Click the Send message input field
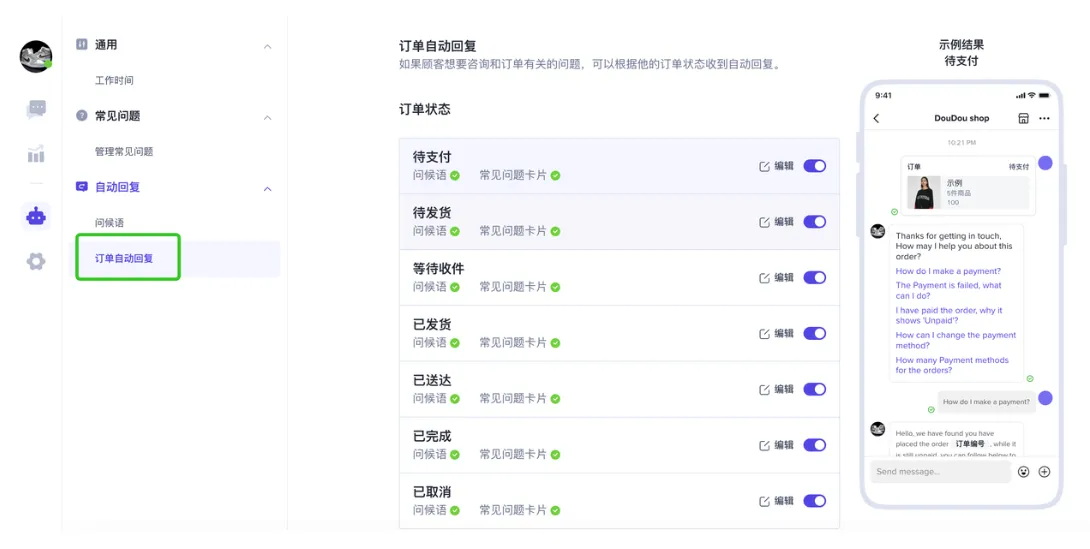This screenshot has height=549, width=1090. point(940,472)
